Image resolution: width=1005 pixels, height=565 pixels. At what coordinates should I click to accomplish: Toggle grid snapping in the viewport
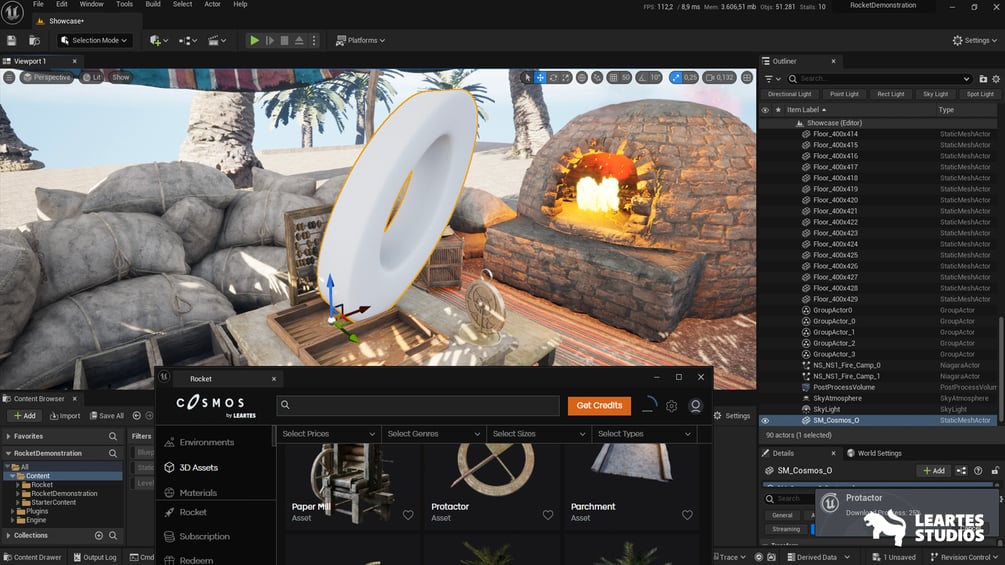[613, 78]
